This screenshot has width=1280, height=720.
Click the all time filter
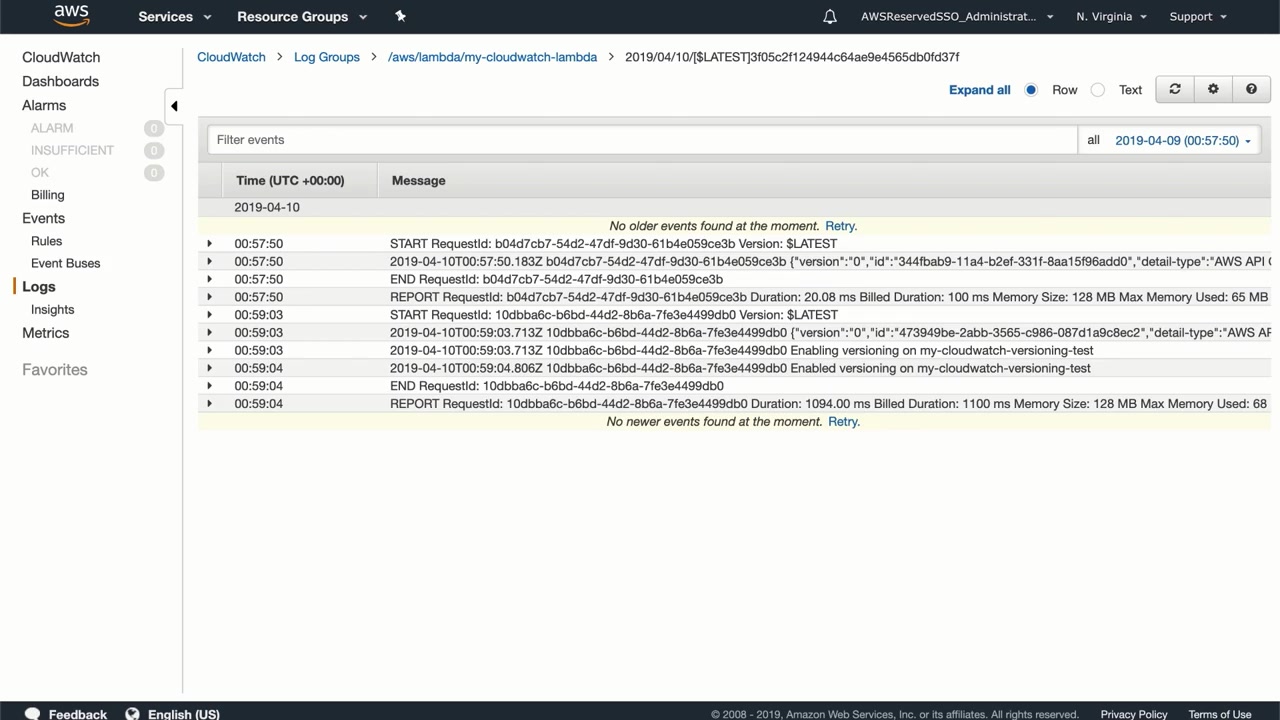click(x=1093, y=140)
